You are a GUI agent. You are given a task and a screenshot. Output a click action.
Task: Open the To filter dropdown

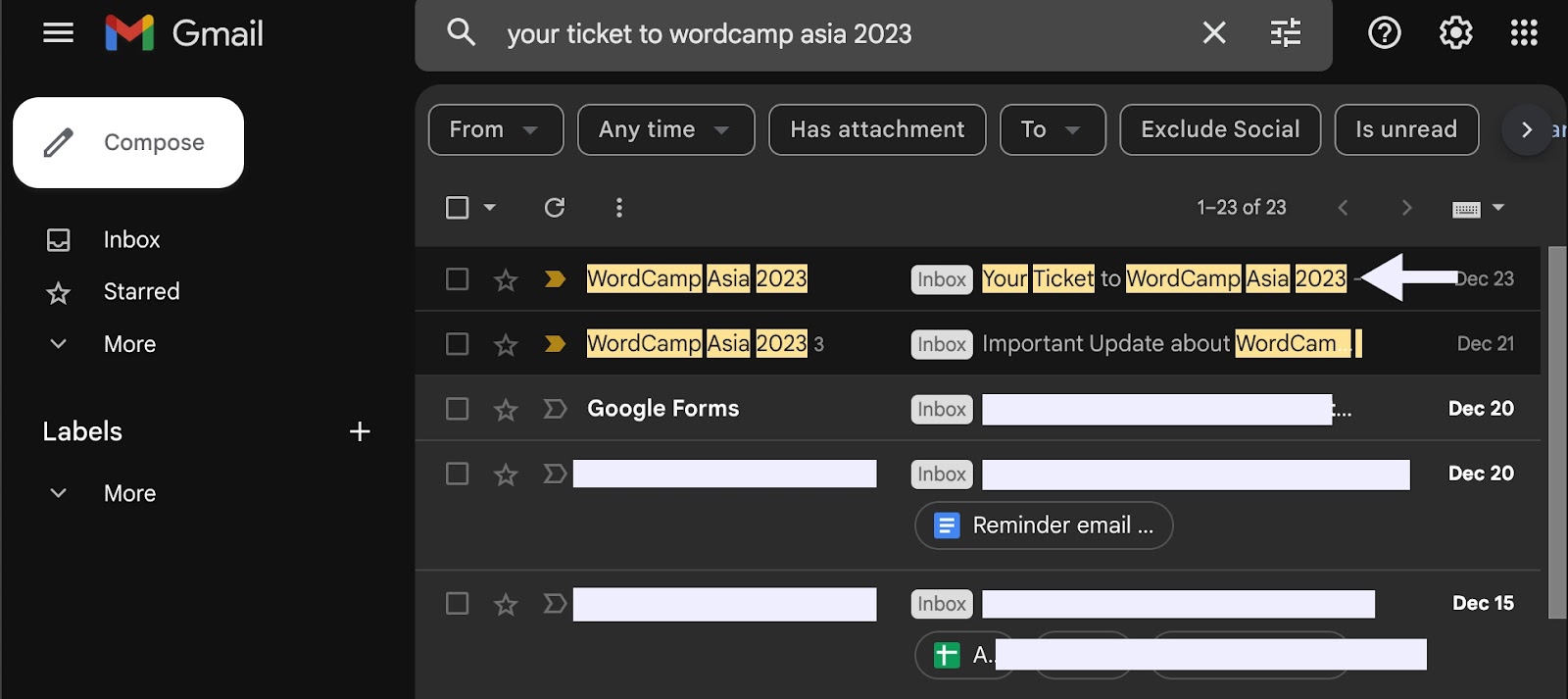[x=1053, y=129]
